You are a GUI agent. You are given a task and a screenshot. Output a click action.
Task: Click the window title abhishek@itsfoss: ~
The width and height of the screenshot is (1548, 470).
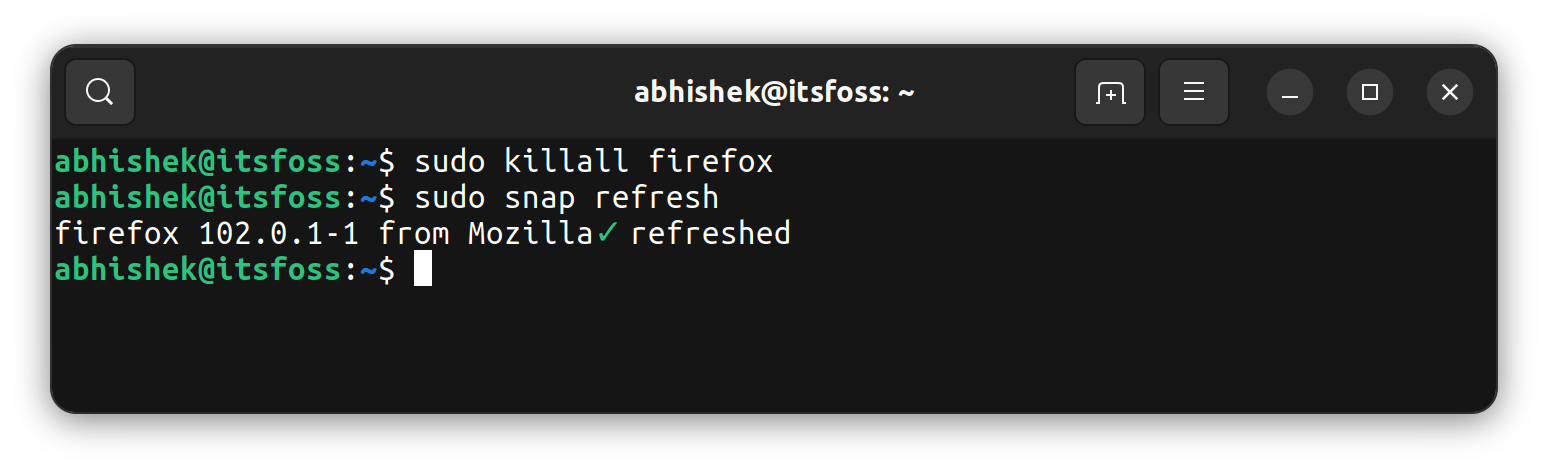click(774, 93)
